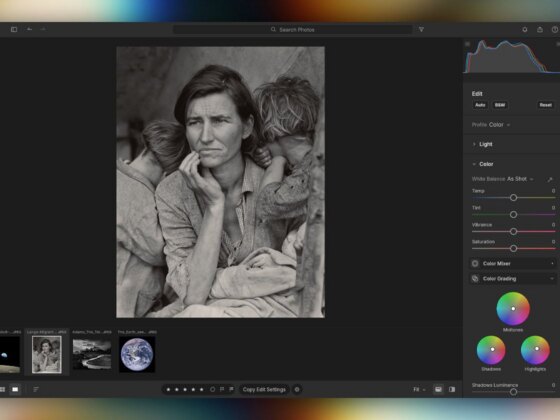Click the B&W button
The width and height of the screenshot is (560, 420).
[x=500, y=105]
